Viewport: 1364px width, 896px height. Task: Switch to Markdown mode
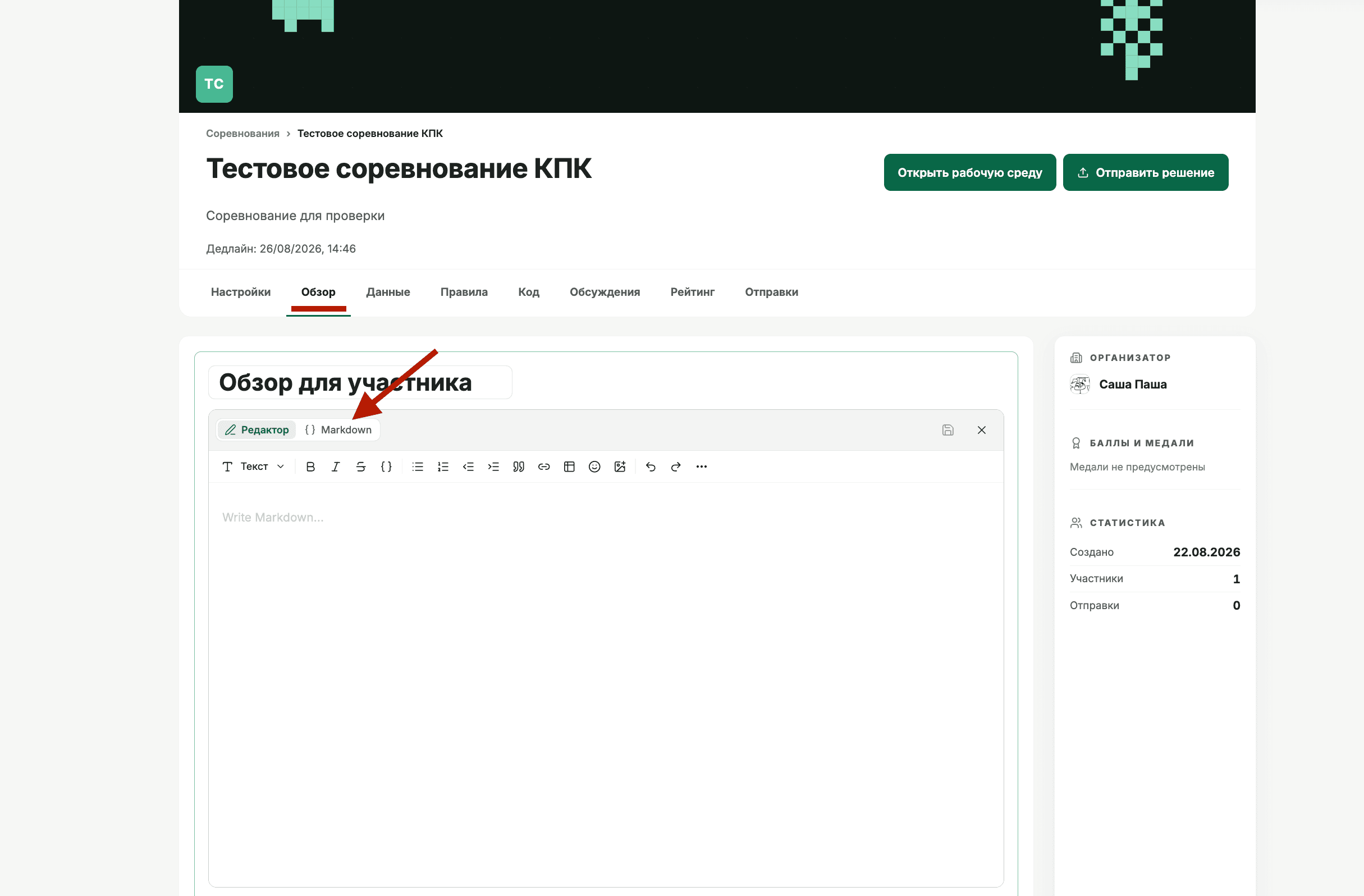coord(338,430)
